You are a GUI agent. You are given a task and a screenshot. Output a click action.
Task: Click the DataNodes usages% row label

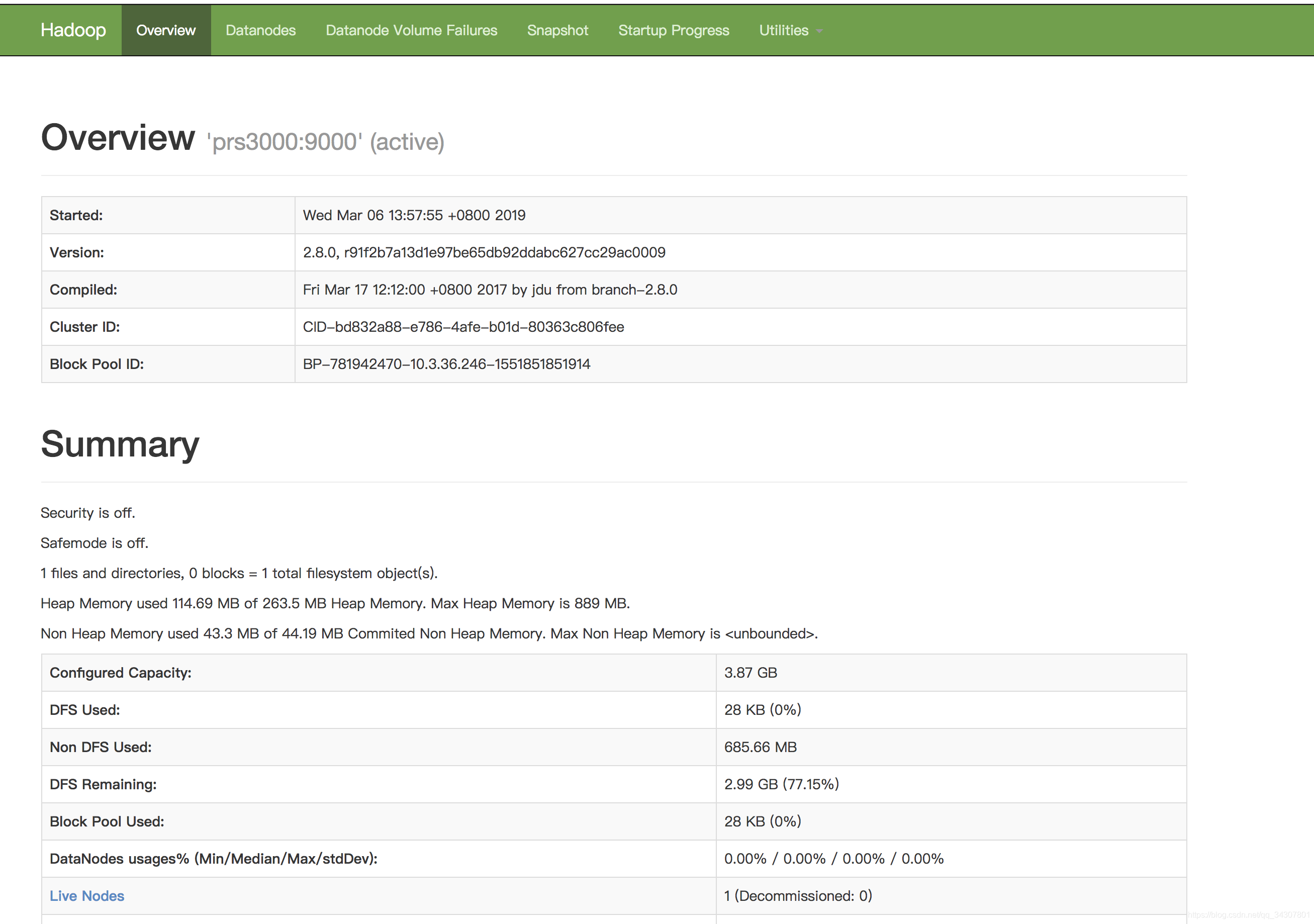pyautogui.click(x=214, y=859)
